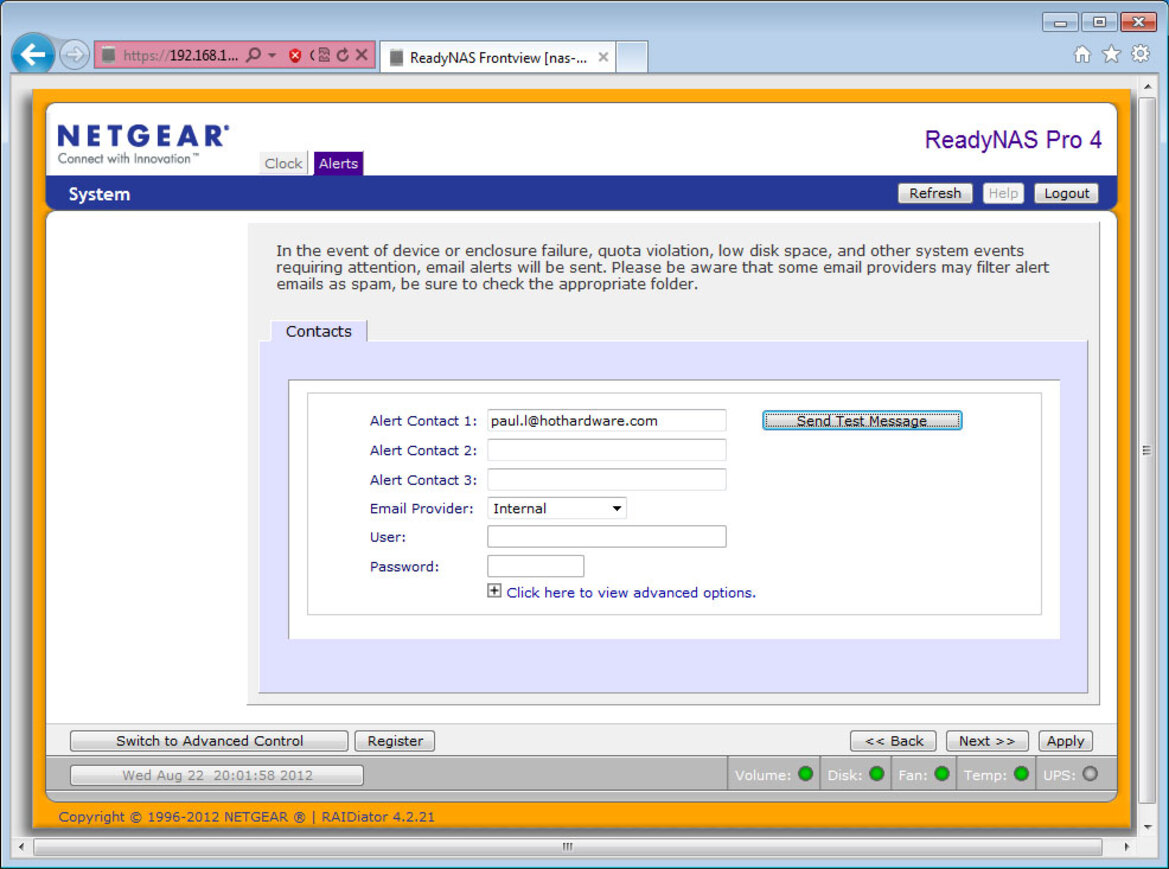
Task: Click the horizontal scrollbar thumb
Action: click(x=567, y=847)
